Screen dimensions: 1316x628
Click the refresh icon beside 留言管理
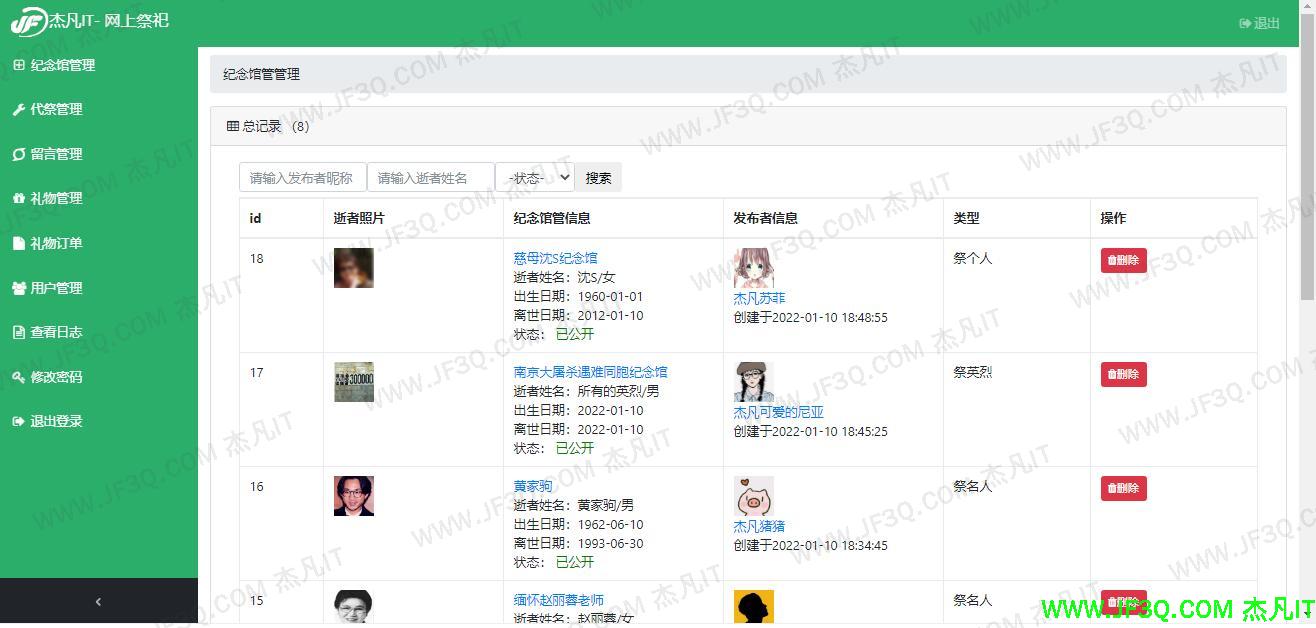pos(18,154)
